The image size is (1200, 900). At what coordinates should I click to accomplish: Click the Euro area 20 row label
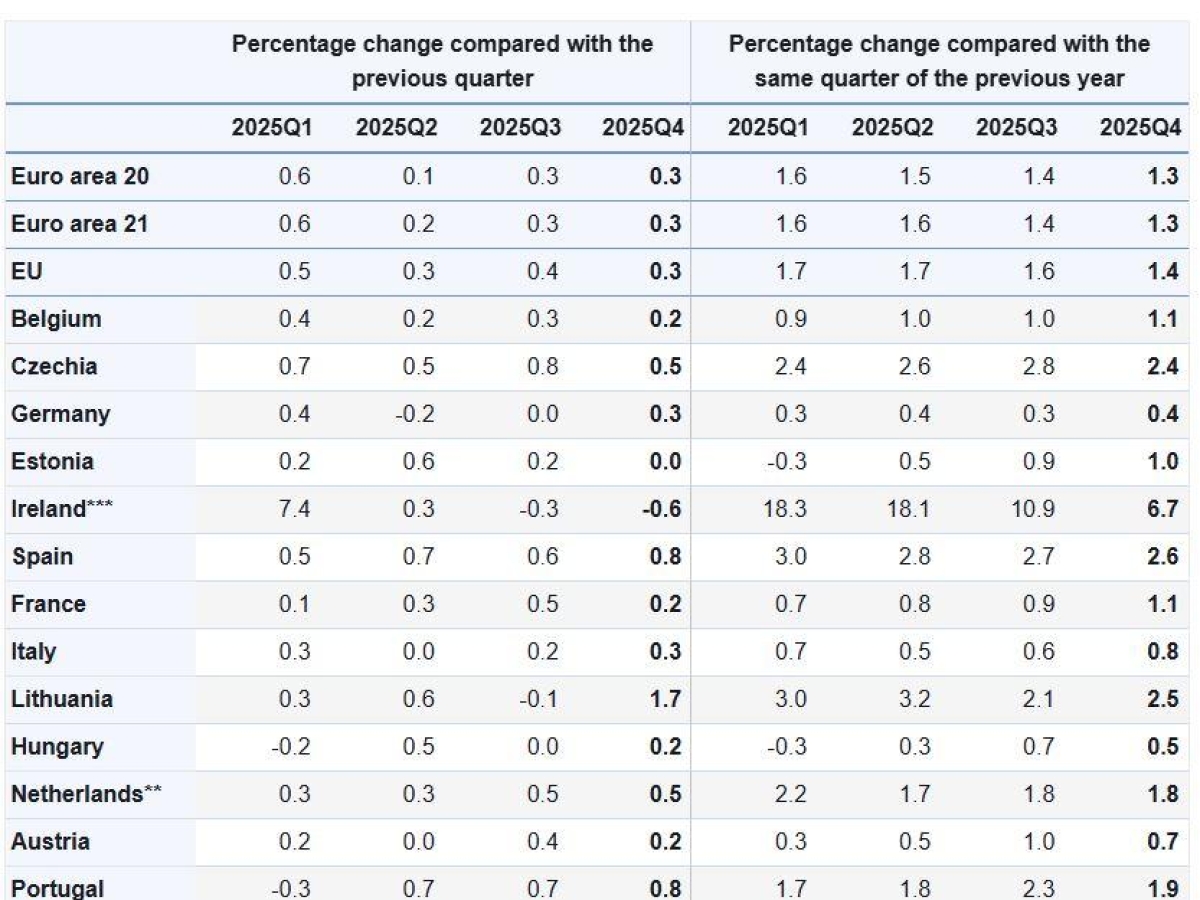coord(81,176)
